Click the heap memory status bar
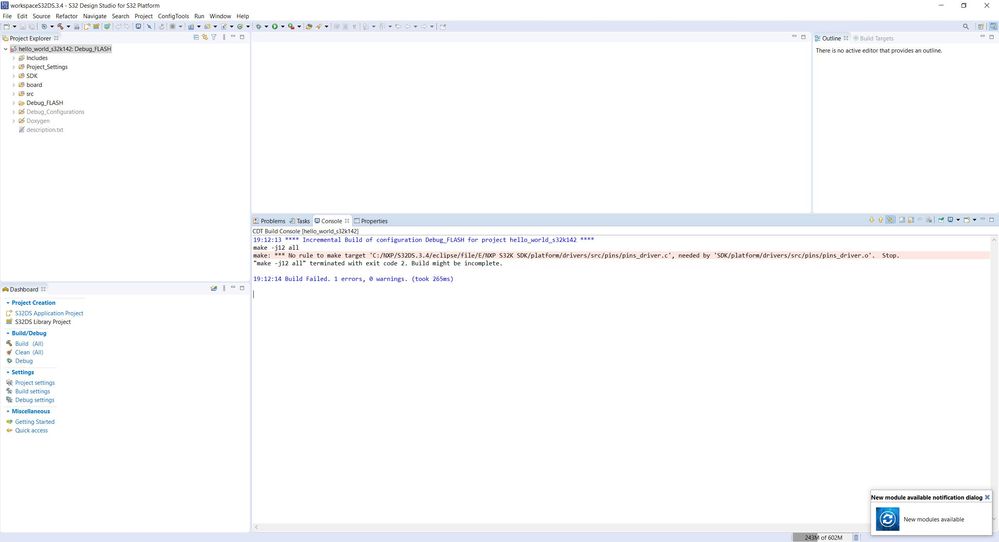This screenshot has height=542, width=999. 822,538
